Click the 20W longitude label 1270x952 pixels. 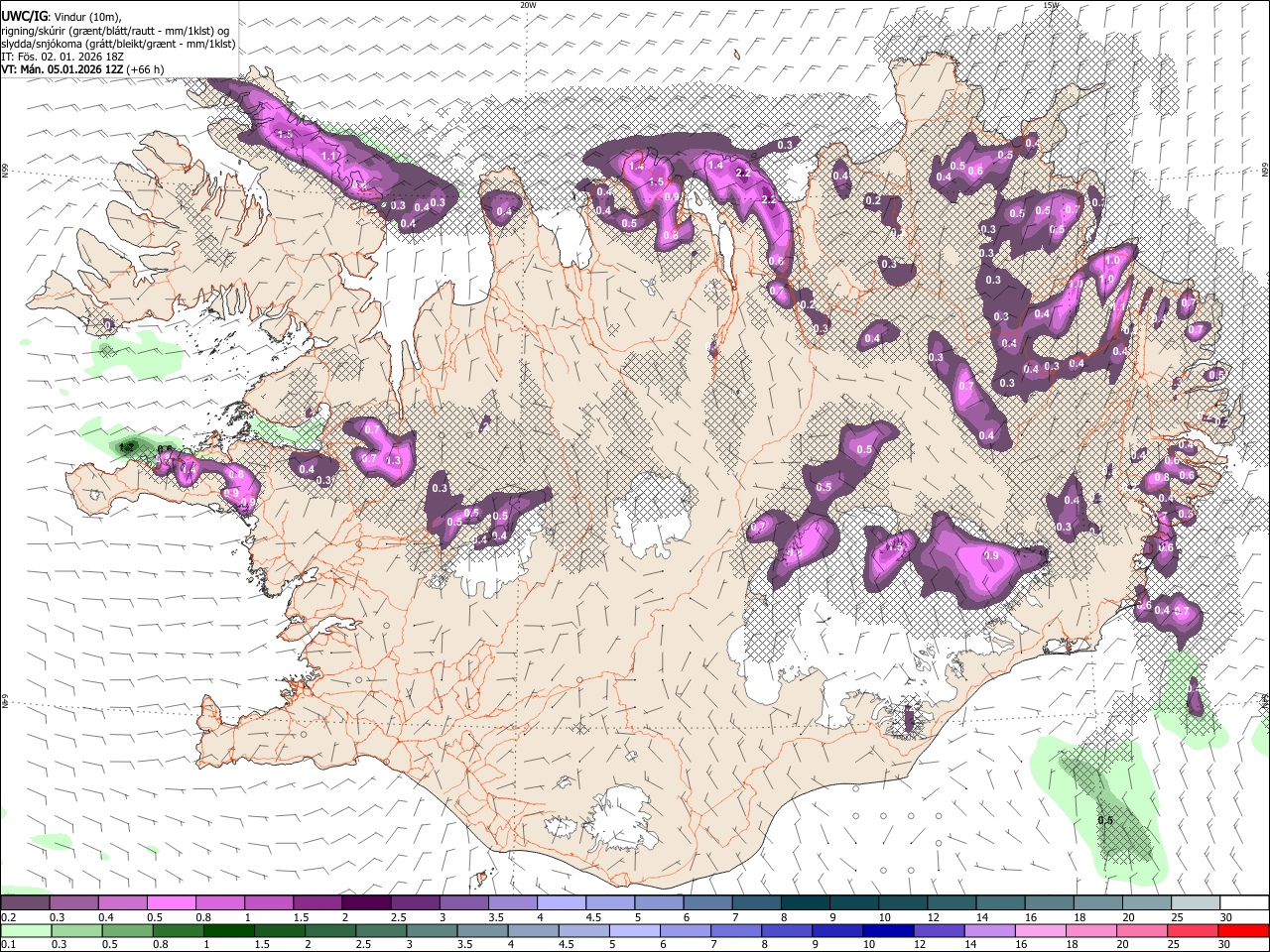coord(528,5)
